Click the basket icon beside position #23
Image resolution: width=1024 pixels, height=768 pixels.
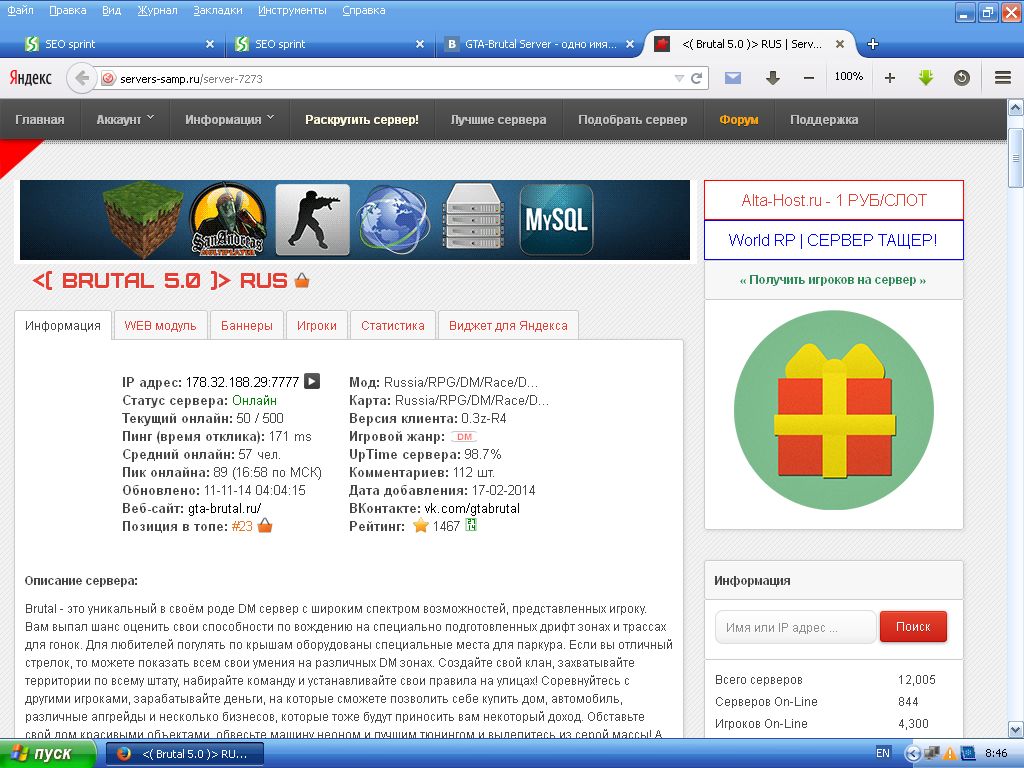[264, 526]
